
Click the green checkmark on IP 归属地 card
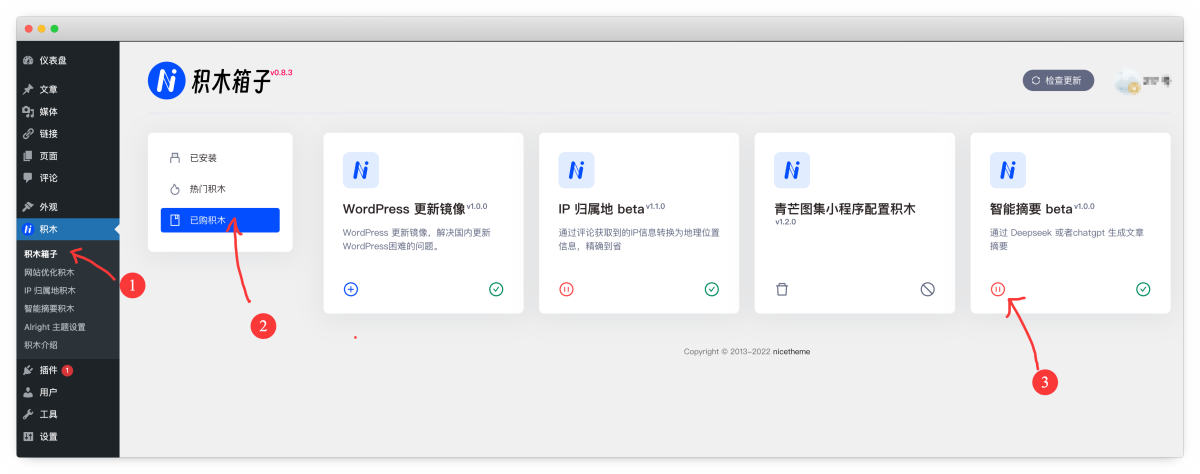point(712,289)
